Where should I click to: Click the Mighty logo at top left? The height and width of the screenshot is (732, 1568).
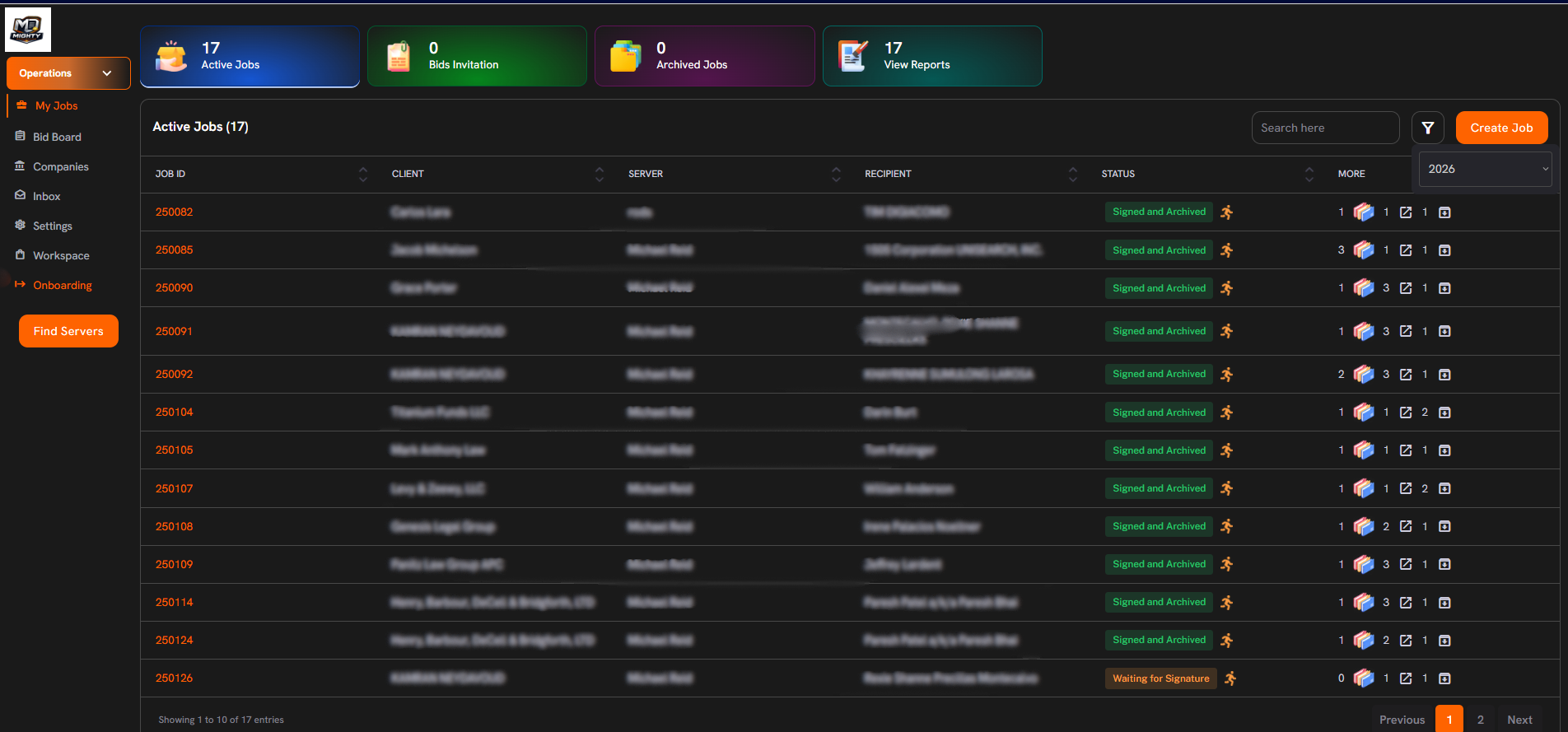pos(28,30)
